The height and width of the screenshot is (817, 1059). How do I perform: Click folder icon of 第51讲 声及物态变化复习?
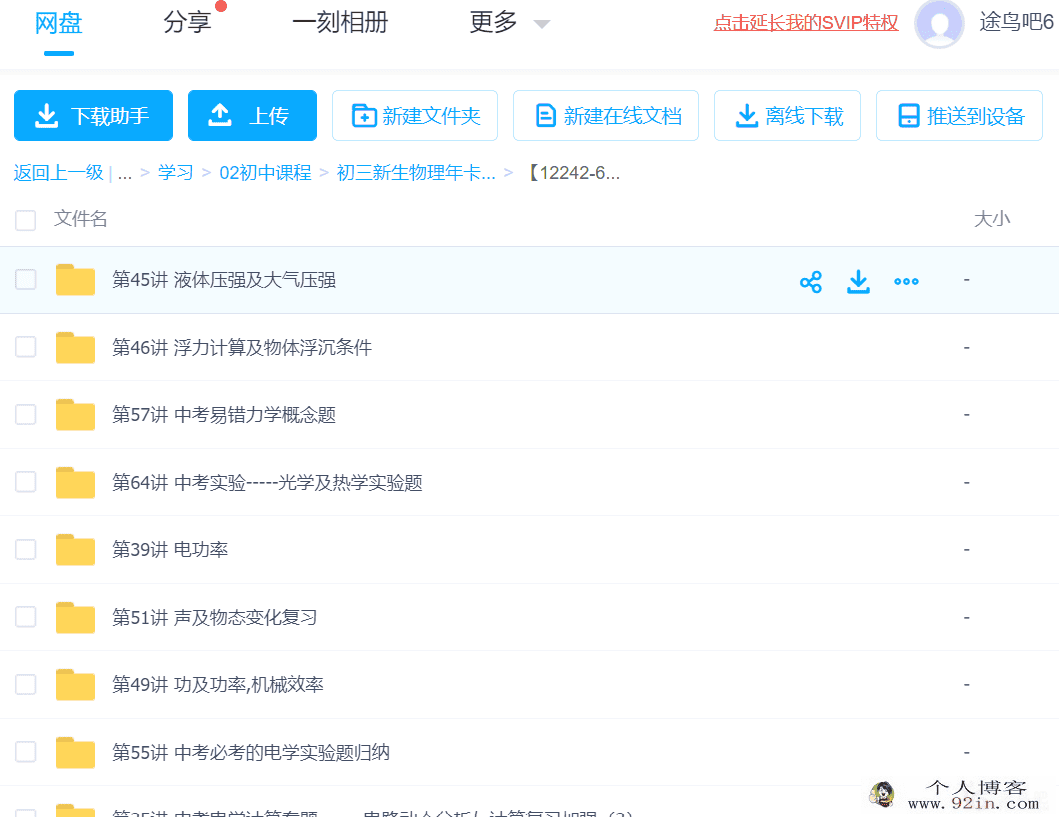pos(75,617)
